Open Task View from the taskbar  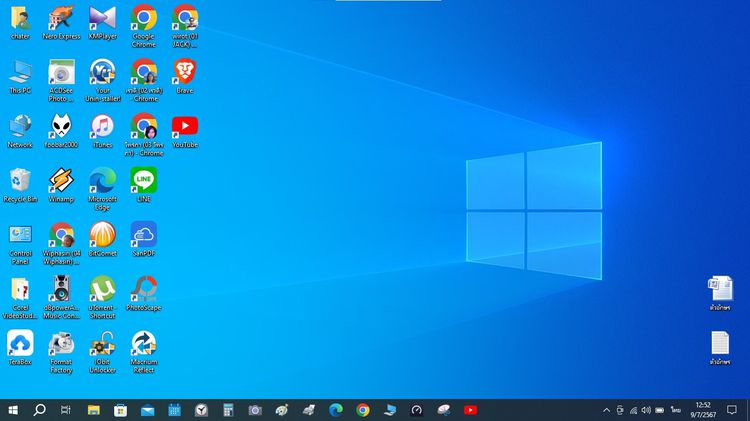pos(66,410)
